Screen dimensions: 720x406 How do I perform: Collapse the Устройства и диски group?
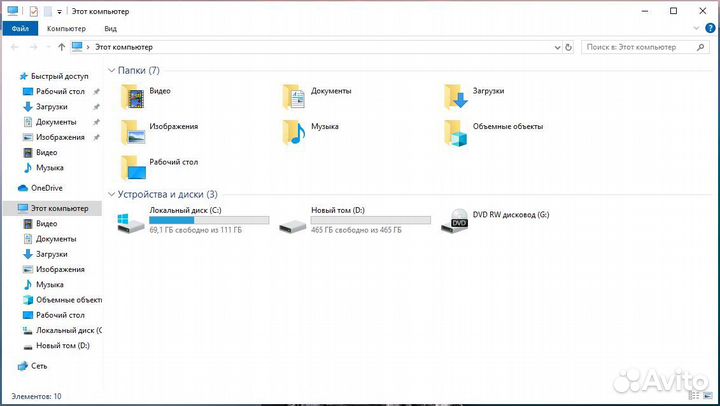[x=110, y=195]
